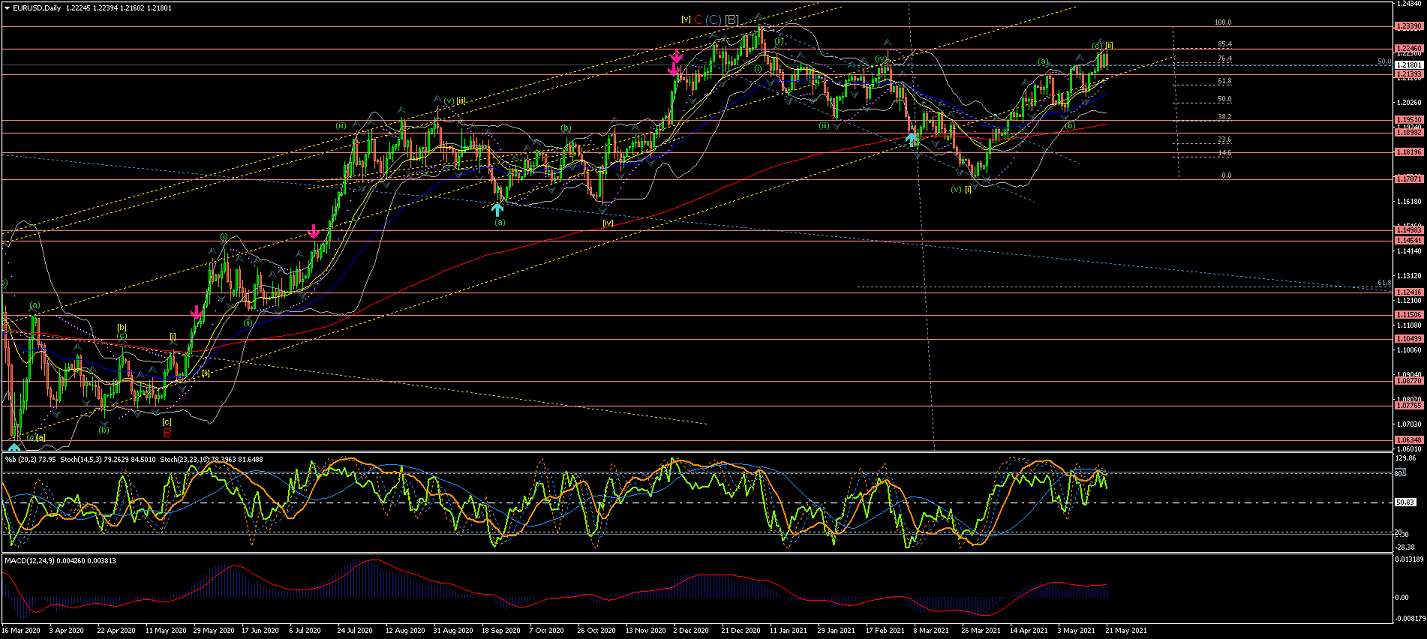
Task: Select the Fibonacci 61.8 retracement label
Action: 1224,81
